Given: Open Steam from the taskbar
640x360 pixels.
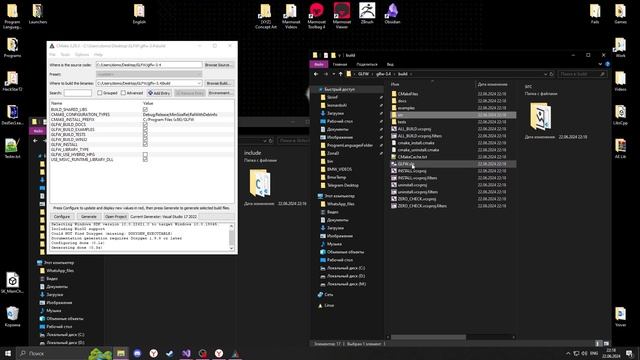Looking at the screenshot, I should [x=170, y=353].
